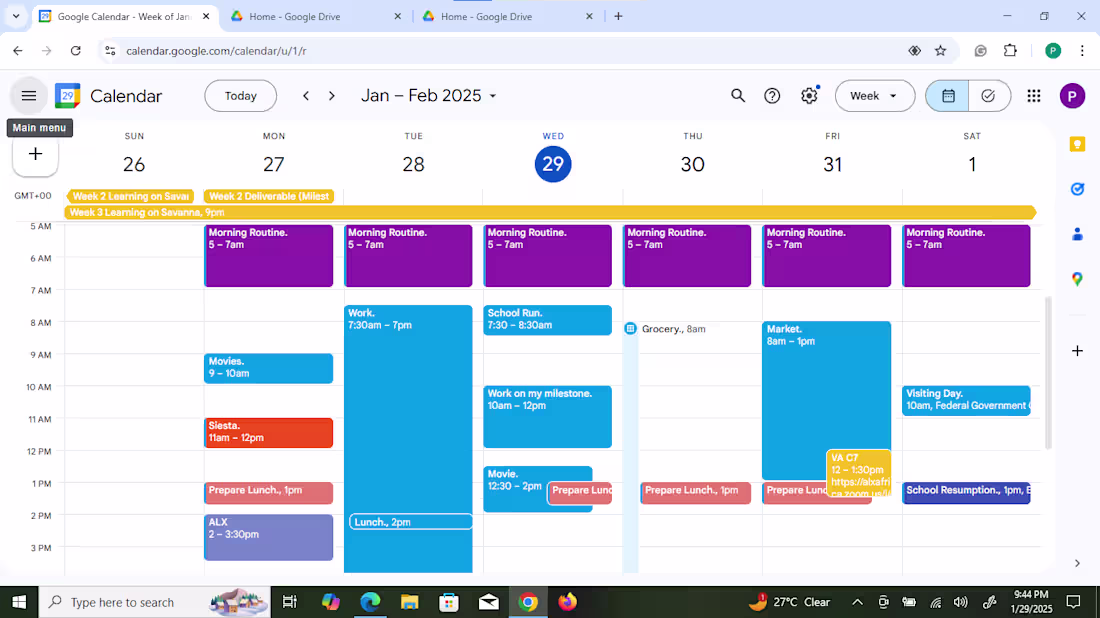Image resolution: width=1100 pixels, height=618 pixels.
Task: Open Google Maps from the side panel
Action: [1076, 278]
